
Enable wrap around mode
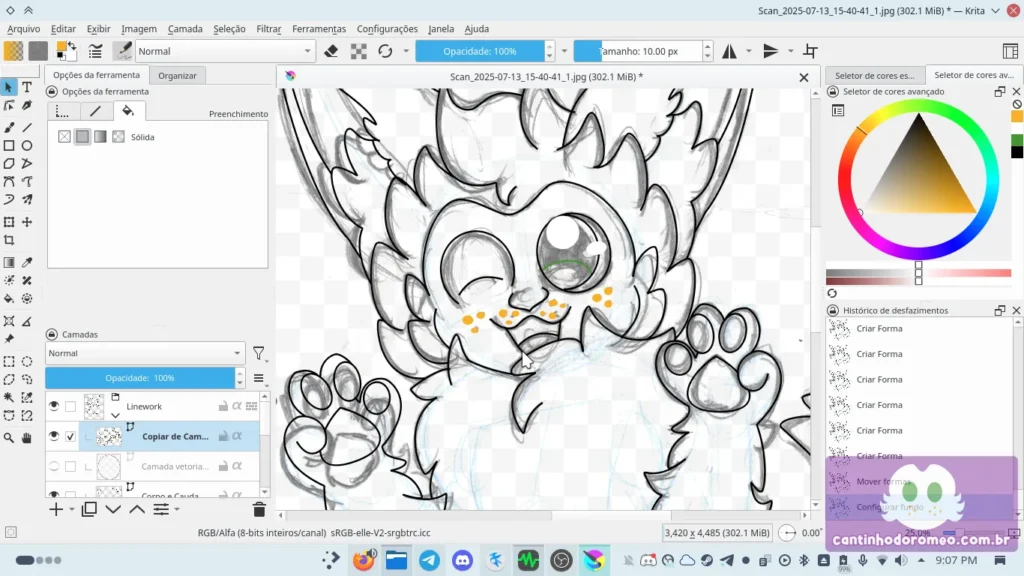(x=810, y=51)
